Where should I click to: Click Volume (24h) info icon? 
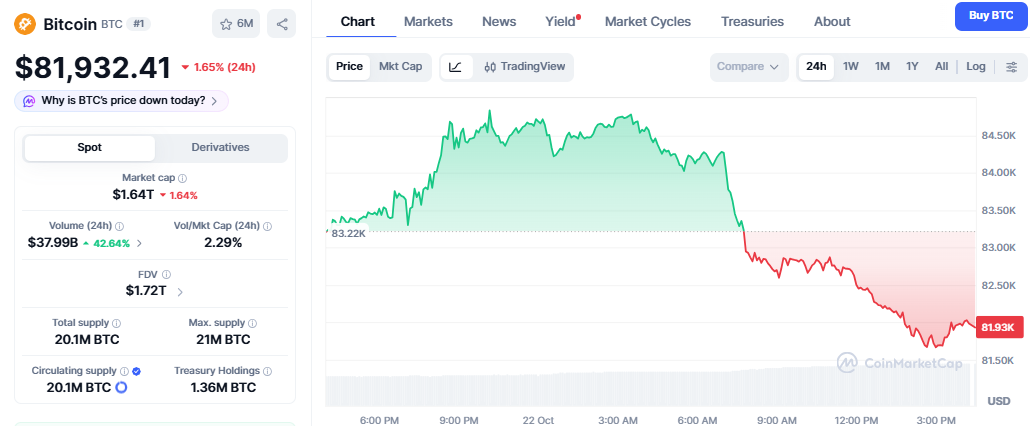pyautogui.click(x=120, y=226)
